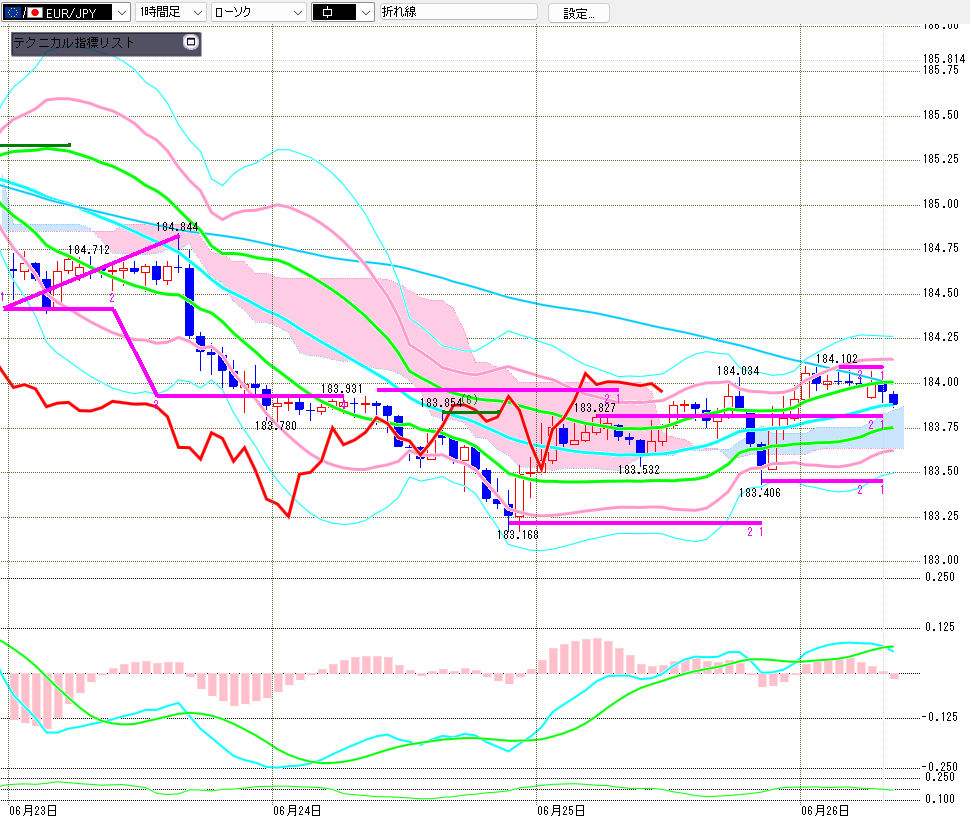Click the 185.814 price axis value

[944, 59]
